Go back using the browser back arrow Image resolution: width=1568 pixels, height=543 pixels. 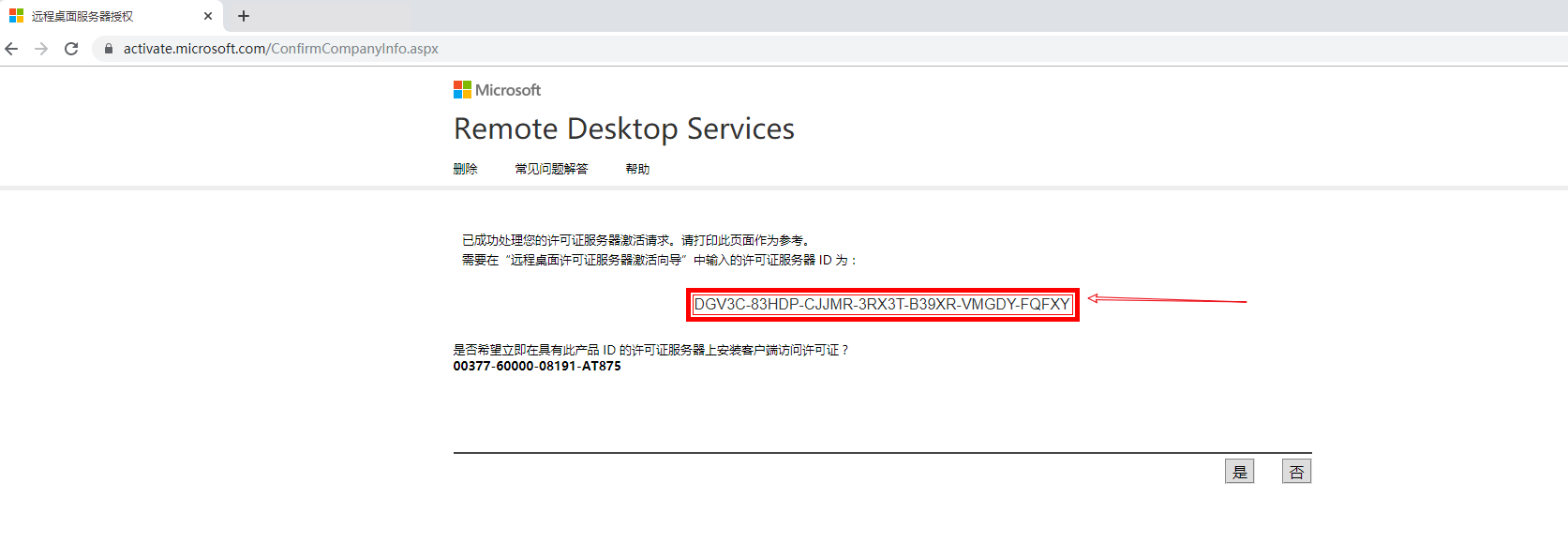tap(12, 49)
